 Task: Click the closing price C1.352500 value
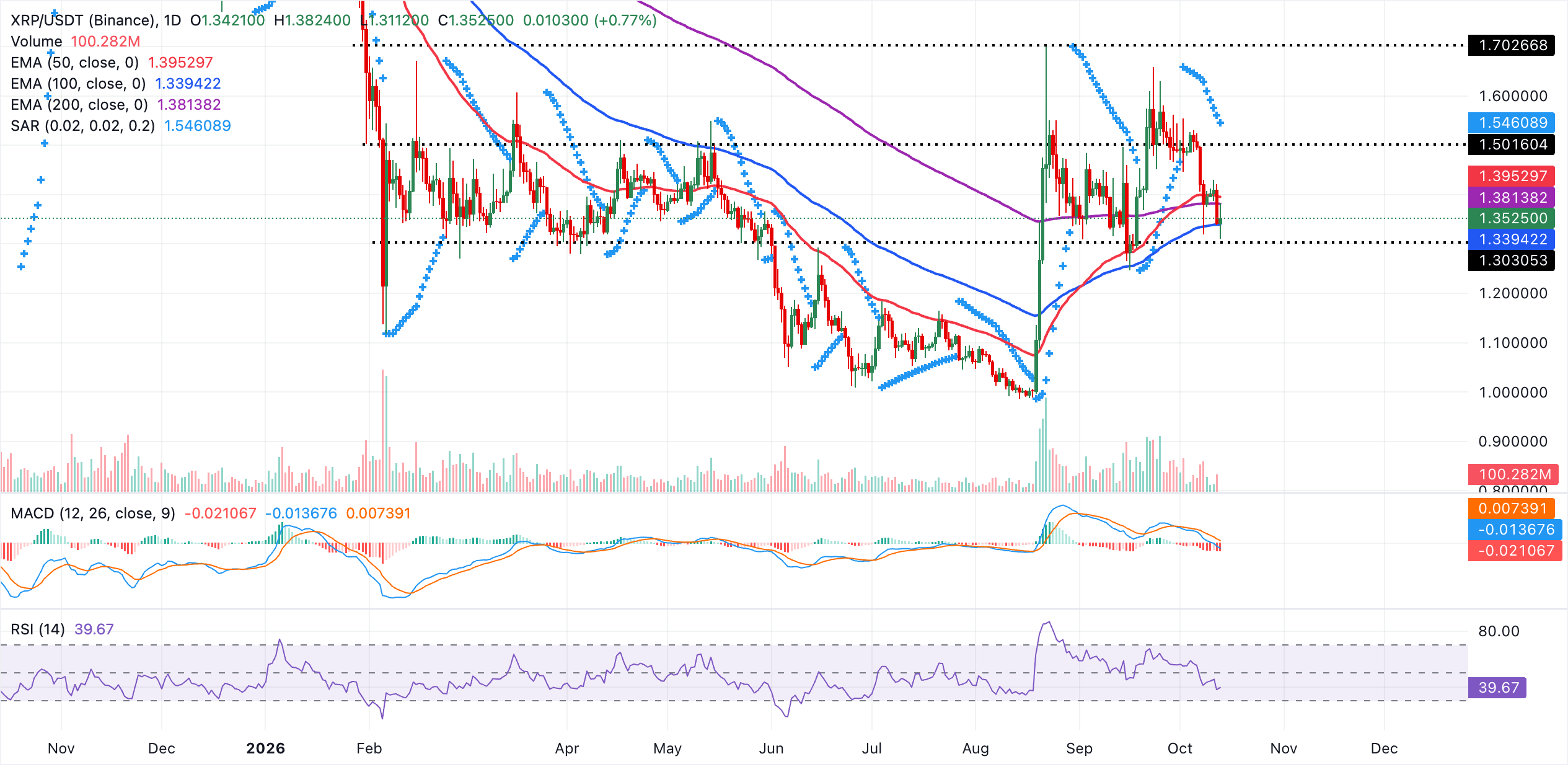pos(476,20)
